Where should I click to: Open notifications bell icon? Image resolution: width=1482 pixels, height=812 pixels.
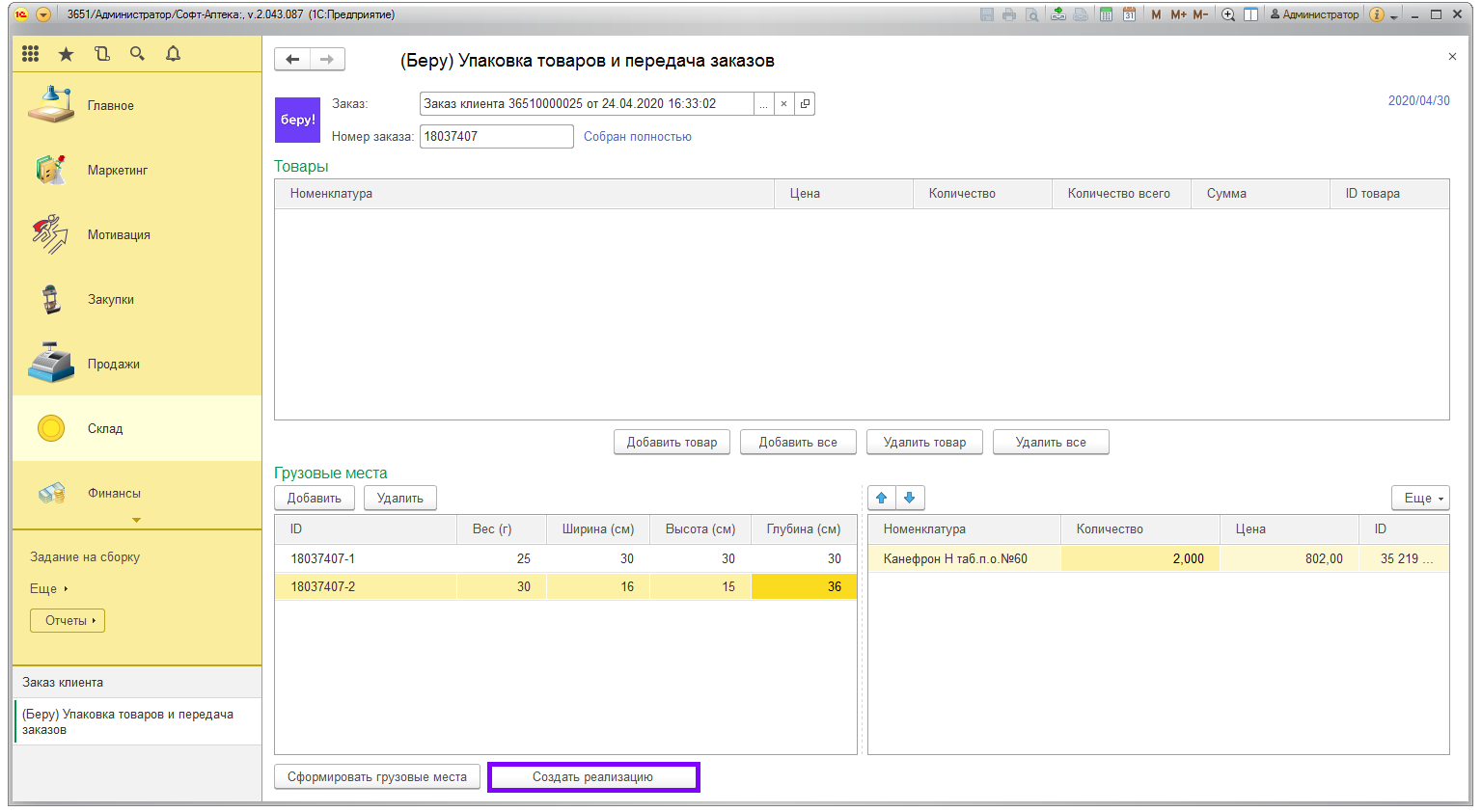click(173, 54)
